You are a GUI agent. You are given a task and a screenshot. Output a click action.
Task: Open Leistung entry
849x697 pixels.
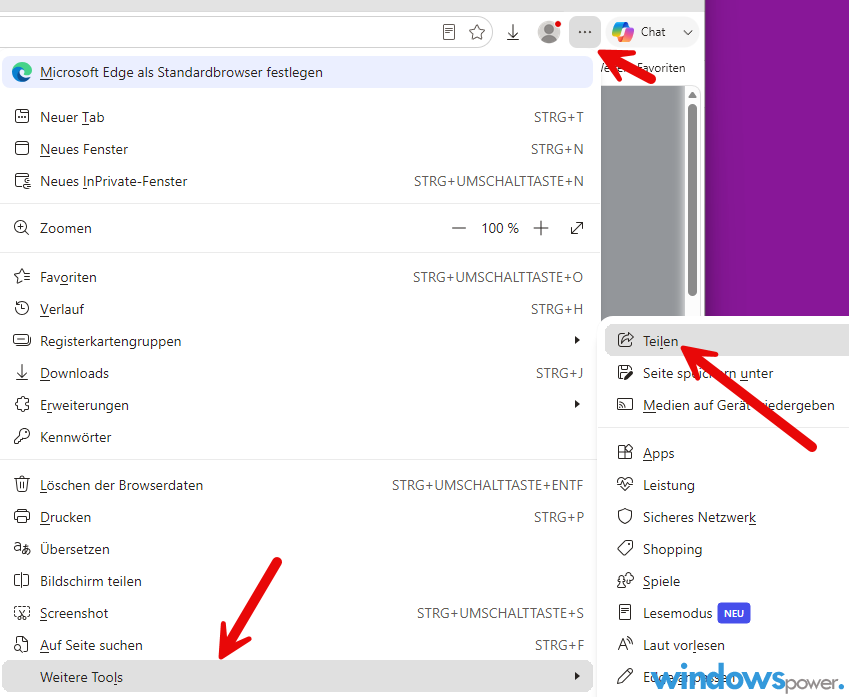[x=727, y=485]
